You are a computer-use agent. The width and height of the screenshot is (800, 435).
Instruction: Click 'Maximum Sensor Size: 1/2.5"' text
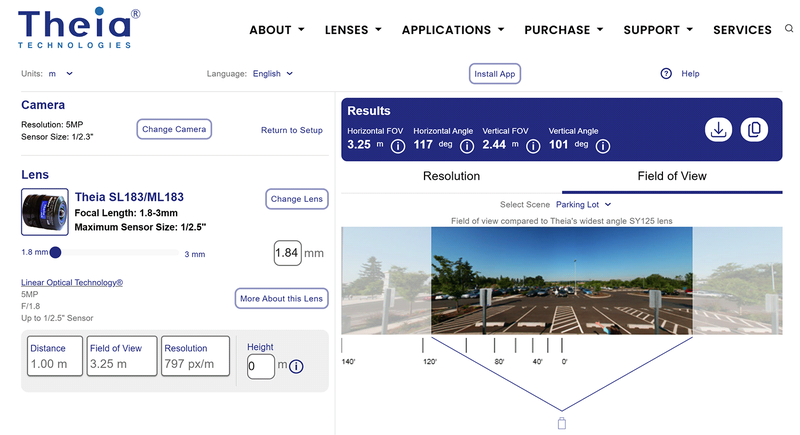[140, 227]
